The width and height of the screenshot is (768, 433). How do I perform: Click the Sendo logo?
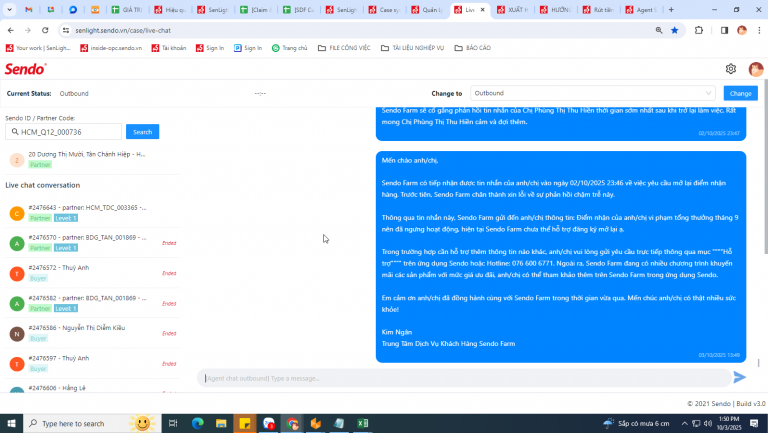[x=25, y=69]
